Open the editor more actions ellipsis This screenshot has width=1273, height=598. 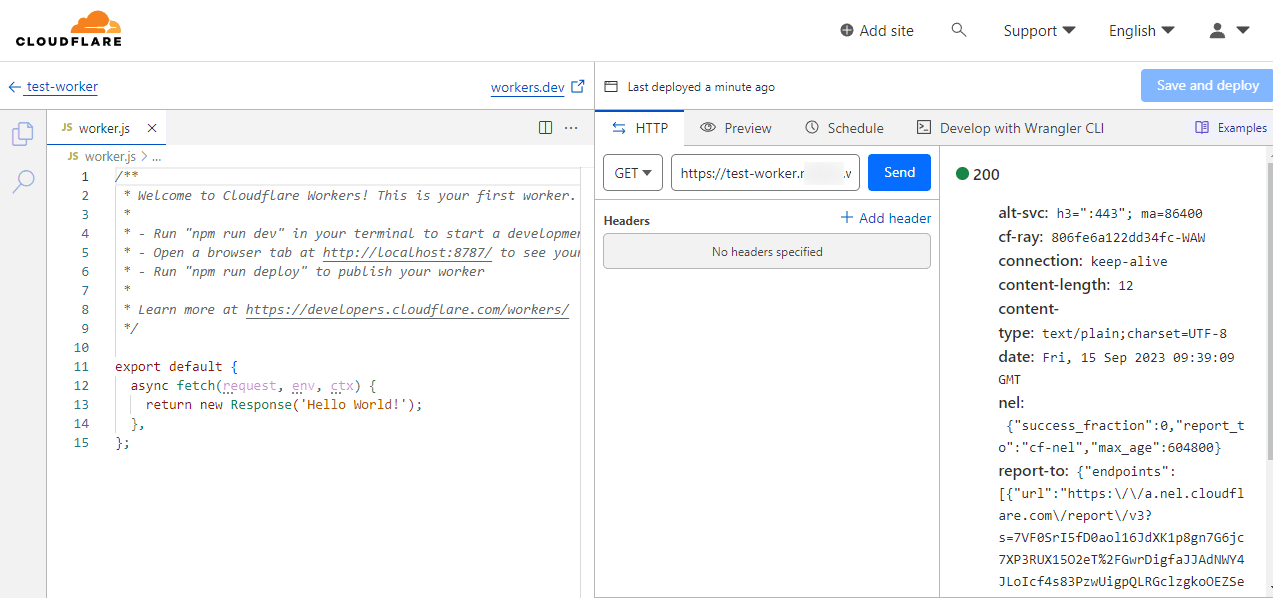[571, 128]
